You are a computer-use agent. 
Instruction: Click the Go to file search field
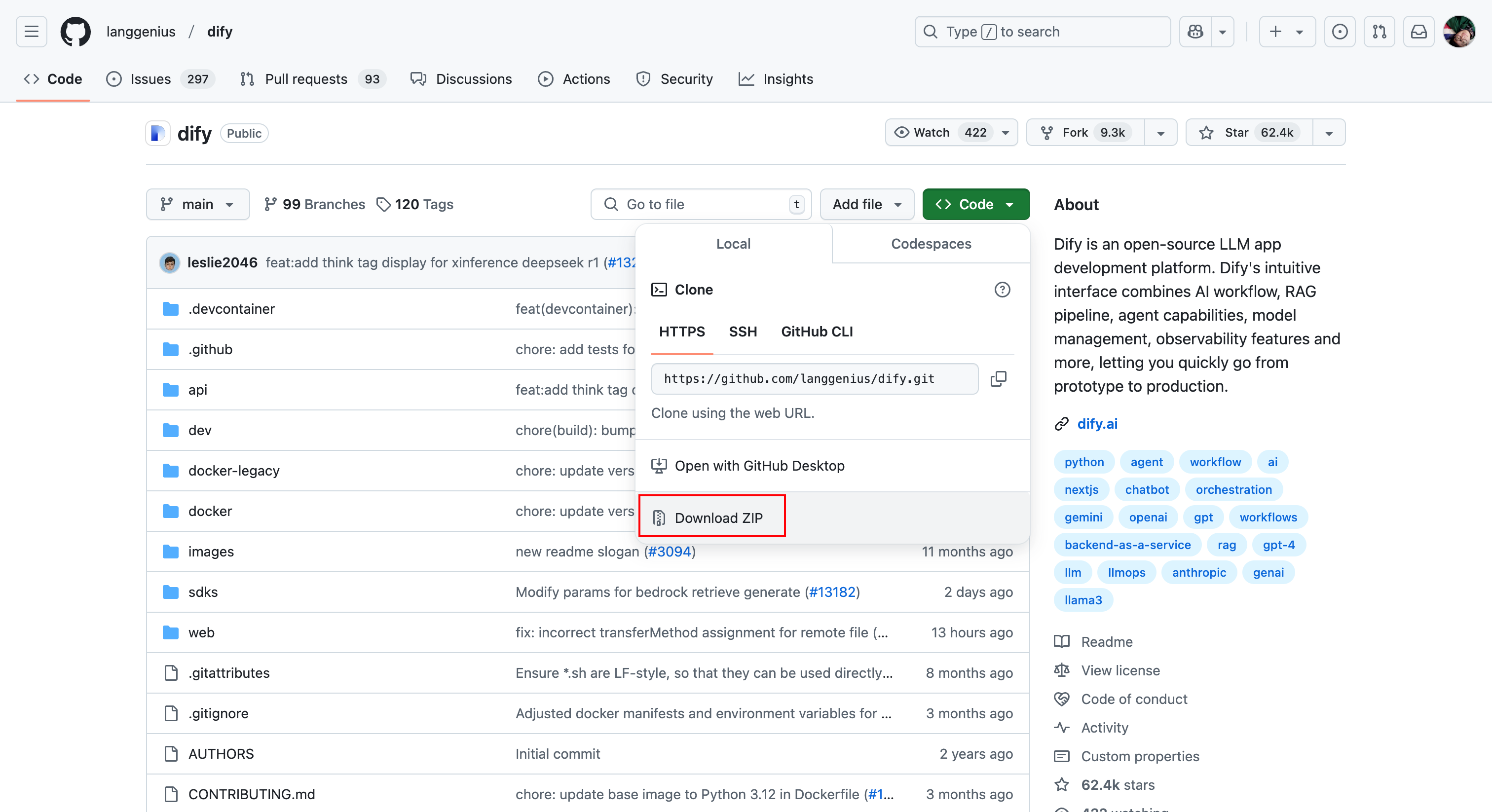[x=701, y=204]
